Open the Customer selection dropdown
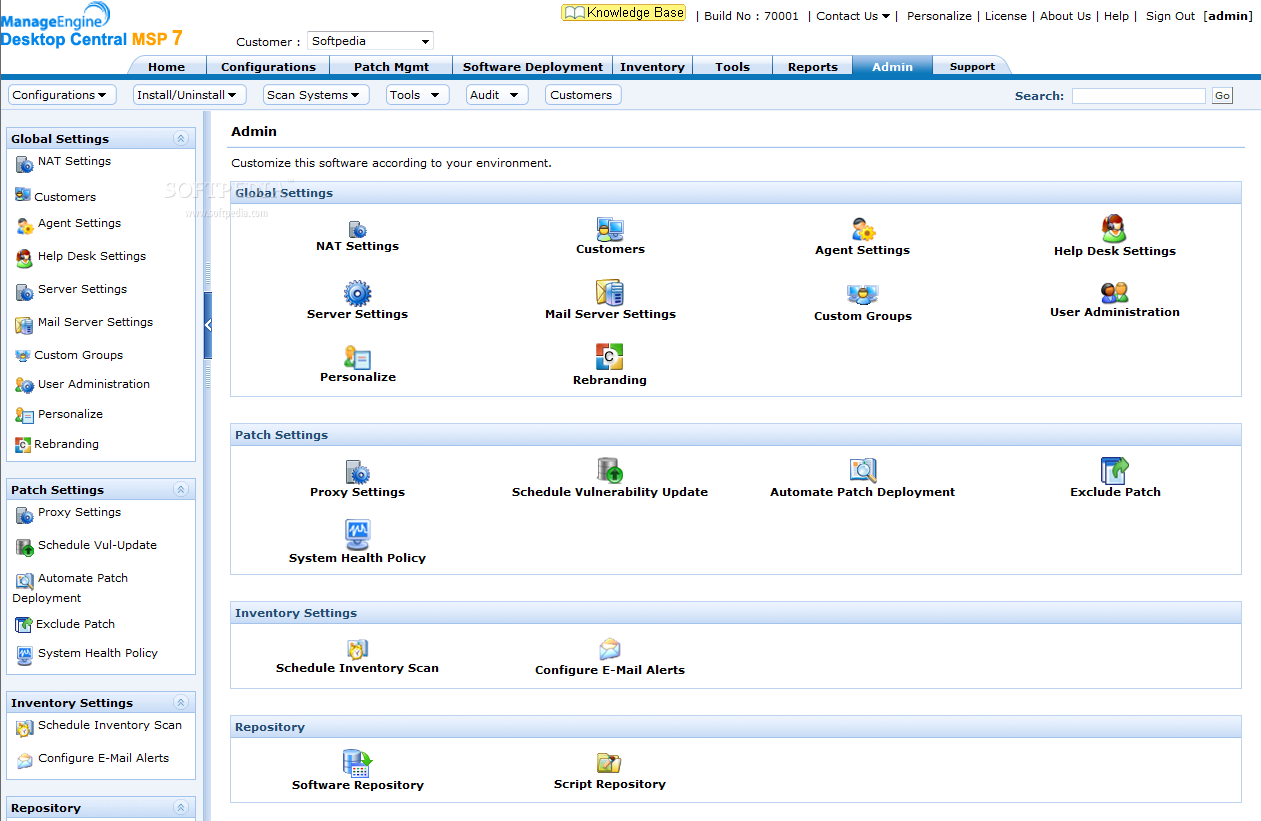Screen dimensions: 1261x821 point(370,41)
